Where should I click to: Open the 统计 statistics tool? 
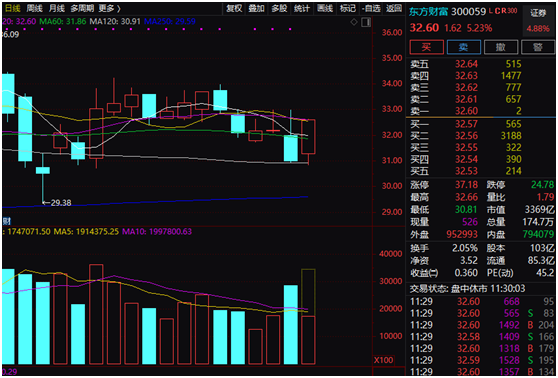pyautogui.click(x=302, y=9)
